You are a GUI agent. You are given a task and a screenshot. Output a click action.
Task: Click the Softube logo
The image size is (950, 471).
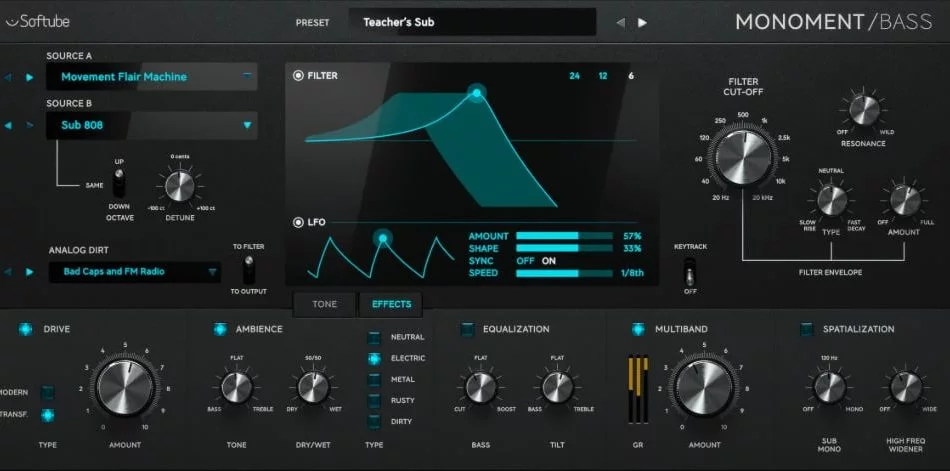(38, 22)
